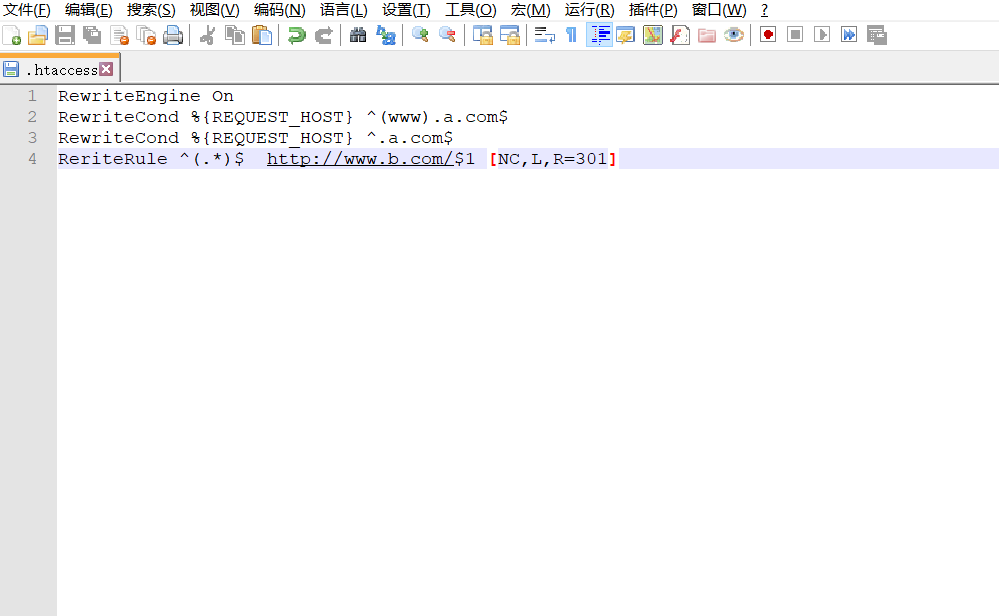Open the 窗口(W) menu
The image size is (999, 616).
coord(719,10)
